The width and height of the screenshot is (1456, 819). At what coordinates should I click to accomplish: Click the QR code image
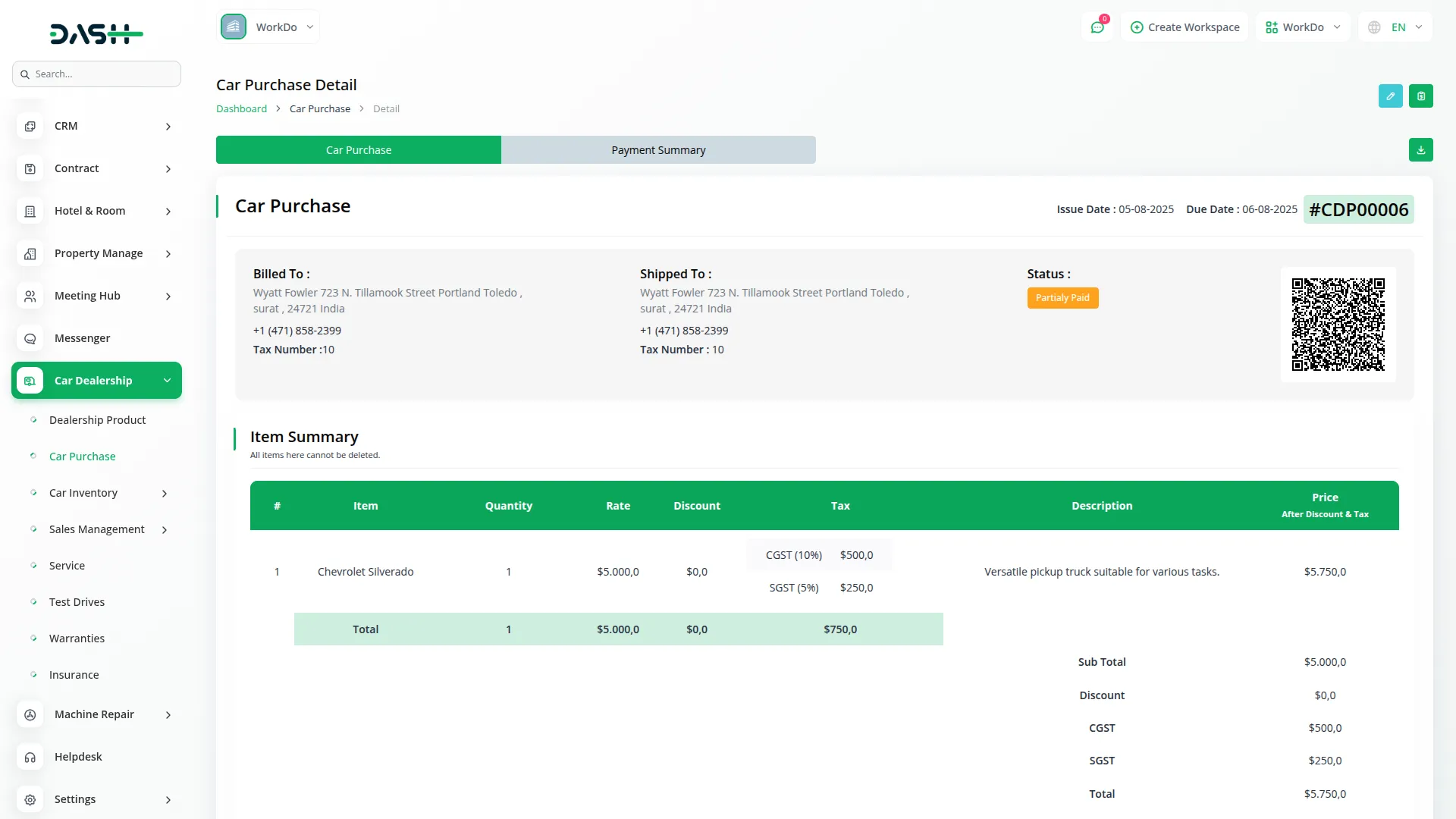click(1338, 325)
